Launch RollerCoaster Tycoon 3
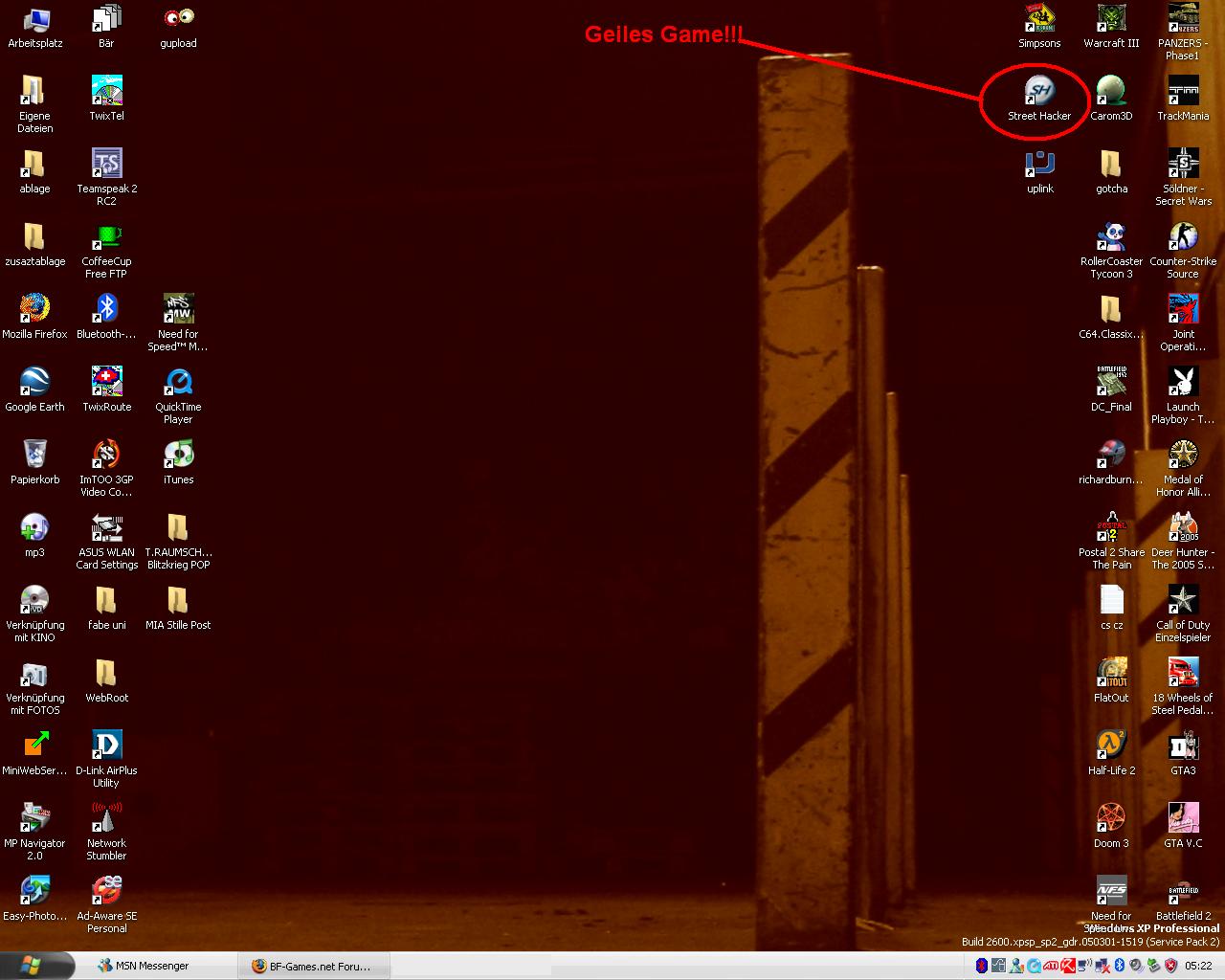Screen dimensions: 1225x980 (x=1111, y=250)
